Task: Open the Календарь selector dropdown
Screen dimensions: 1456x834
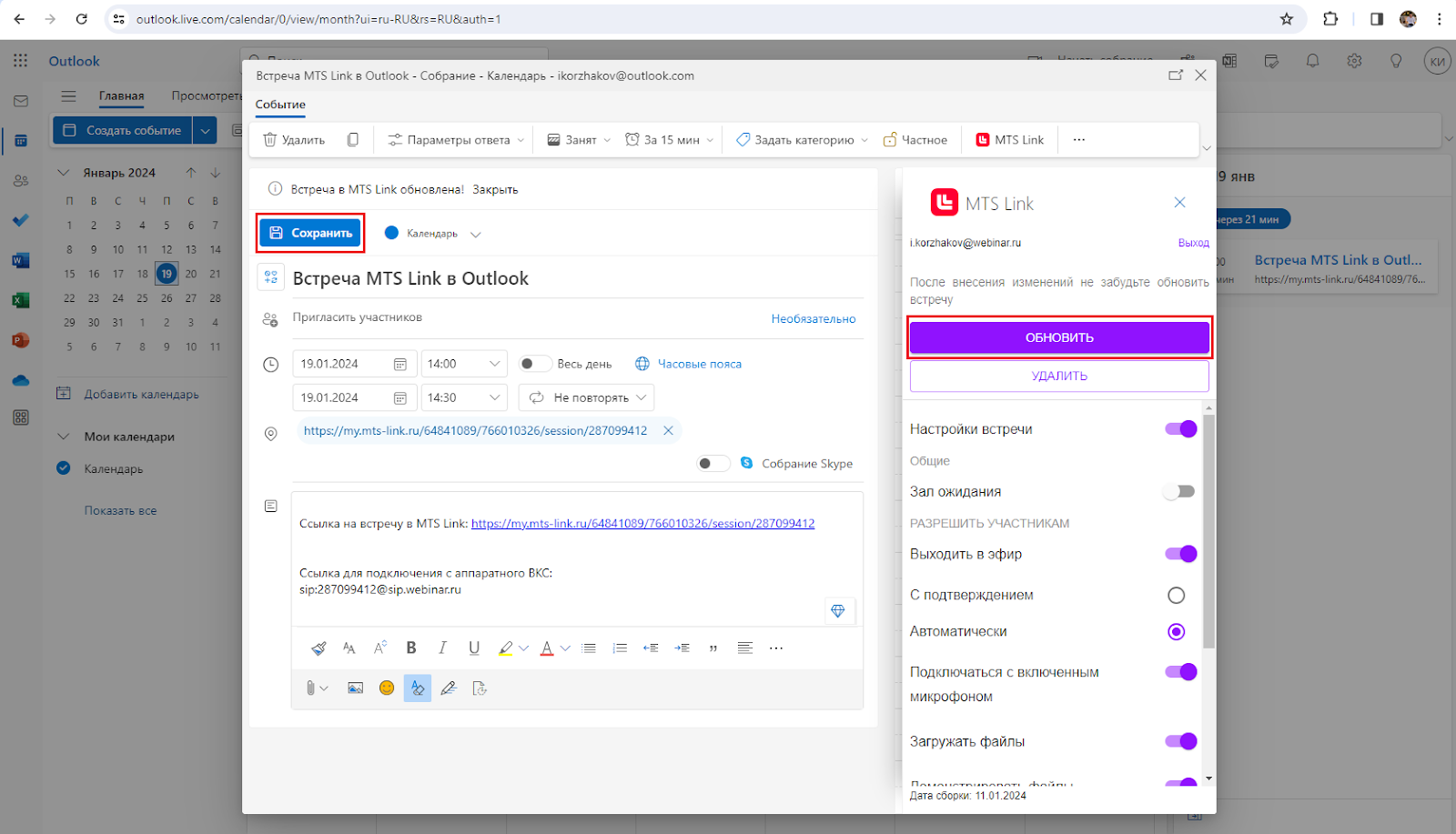Action: [x=432, y=234]
